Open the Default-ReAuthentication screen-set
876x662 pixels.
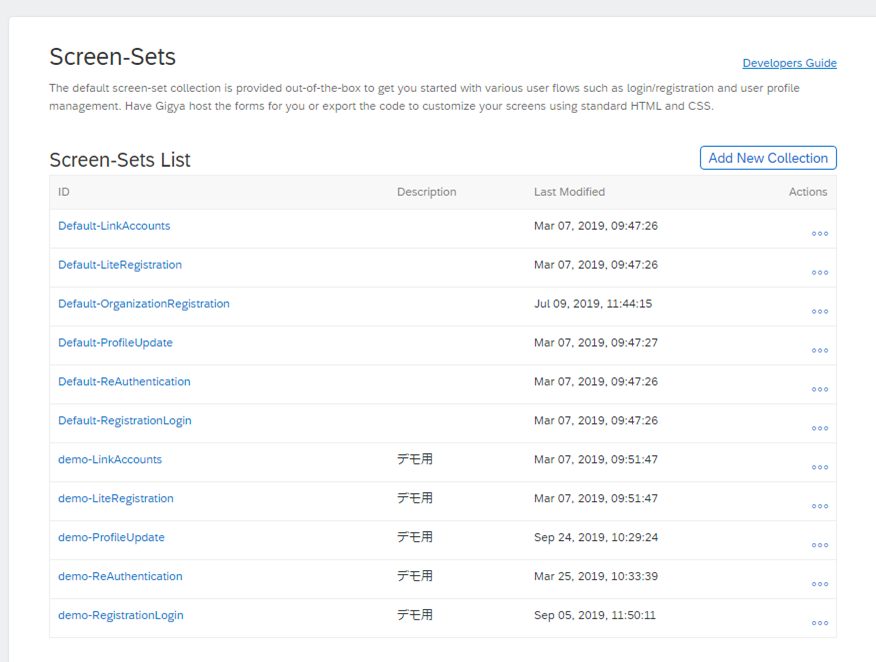tap(124, 382)
